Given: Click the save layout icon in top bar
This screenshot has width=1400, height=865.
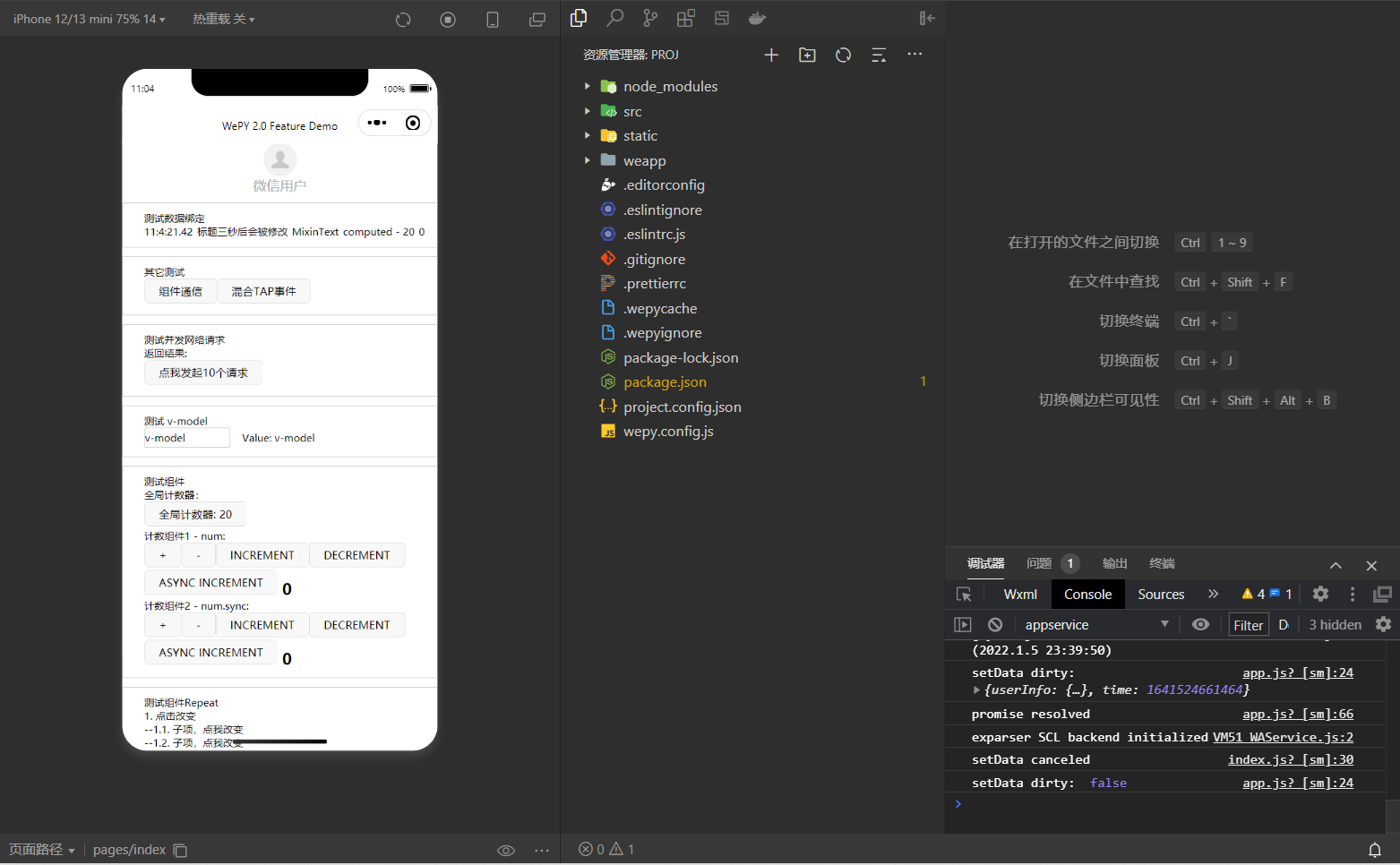Looking at the screenshot, I should pyautogui.click(x=722, y=18).
